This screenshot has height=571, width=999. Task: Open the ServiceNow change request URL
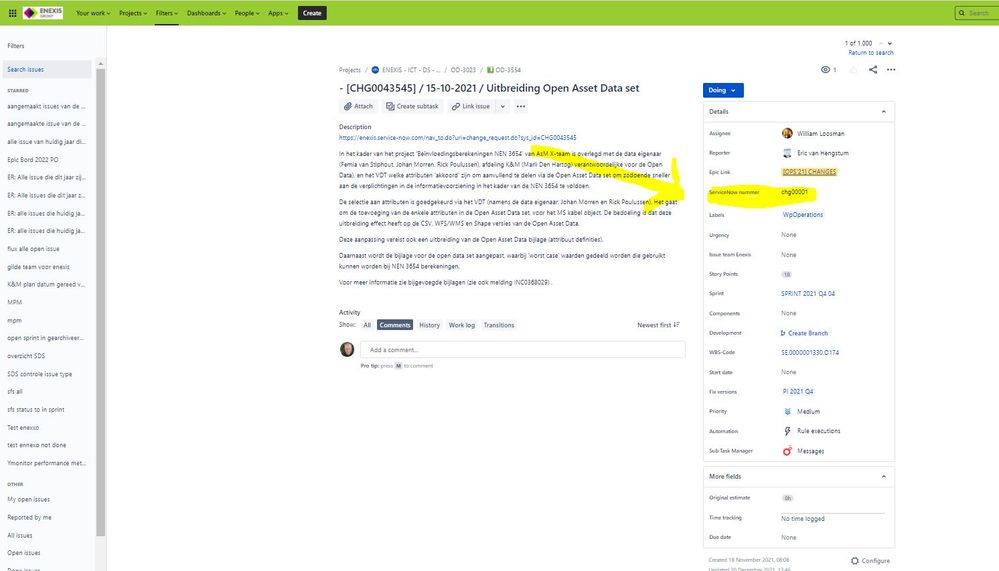click(x=457, y=138)
